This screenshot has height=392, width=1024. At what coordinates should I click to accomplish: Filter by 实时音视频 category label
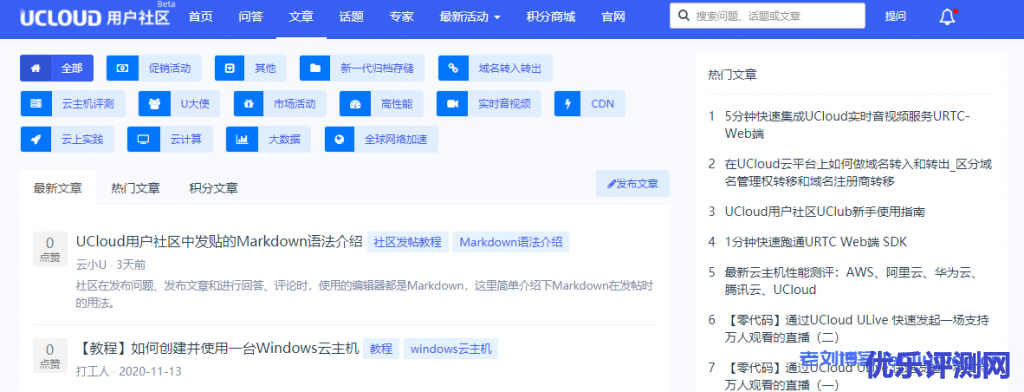pyautogui.click(x=505, y=103)
